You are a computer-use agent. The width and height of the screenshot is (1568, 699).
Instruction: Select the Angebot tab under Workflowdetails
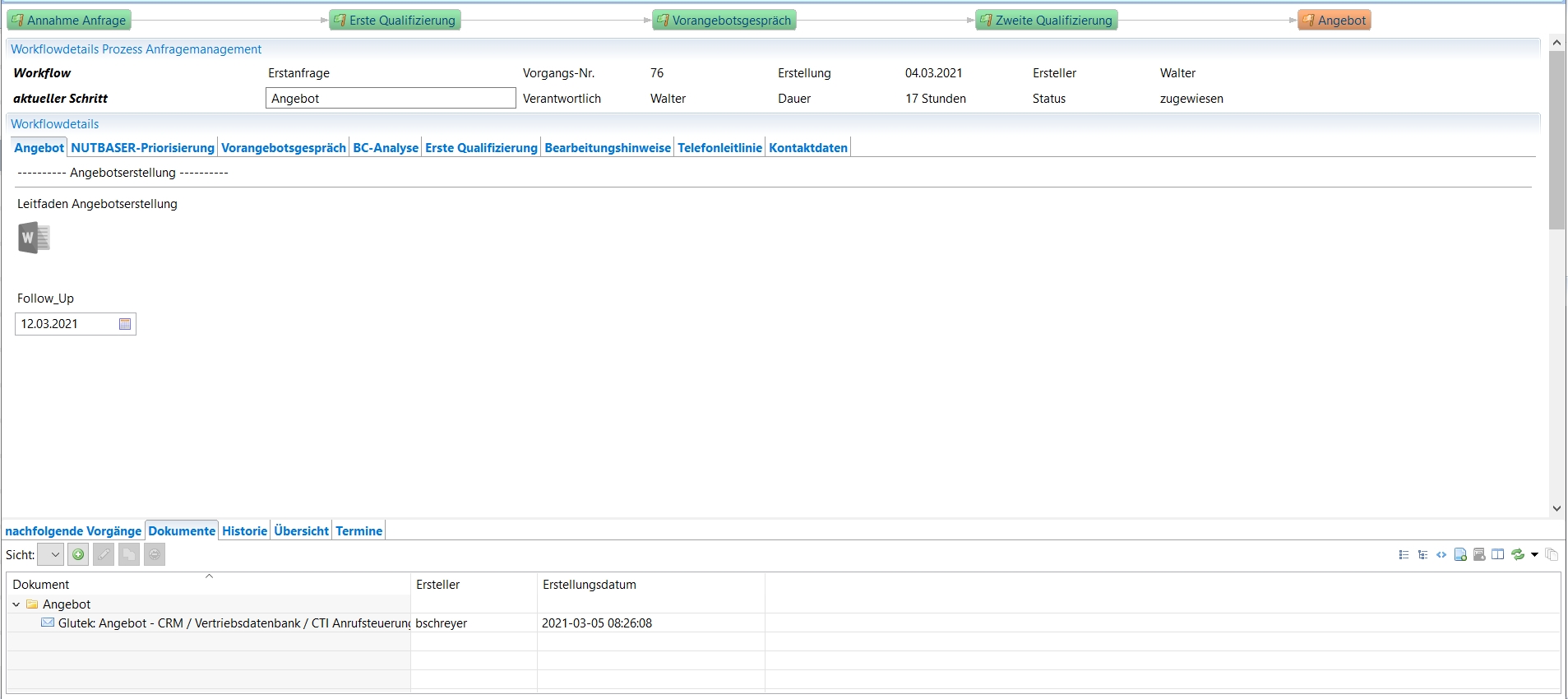(x=39, y=148)
